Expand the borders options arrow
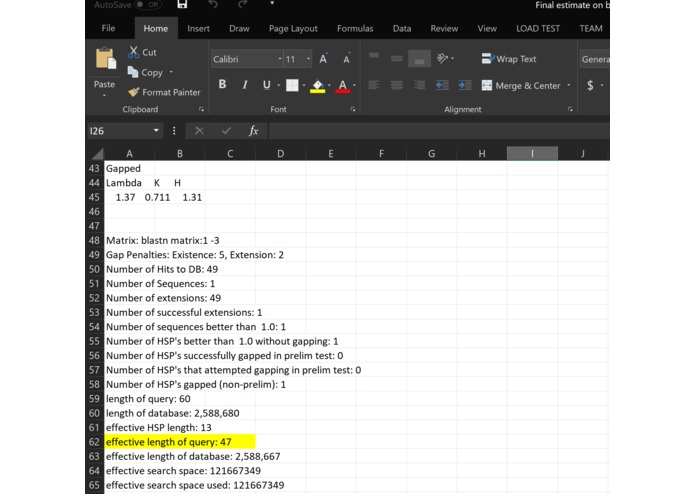Screen dimensions: 695x494 point(304,85)
